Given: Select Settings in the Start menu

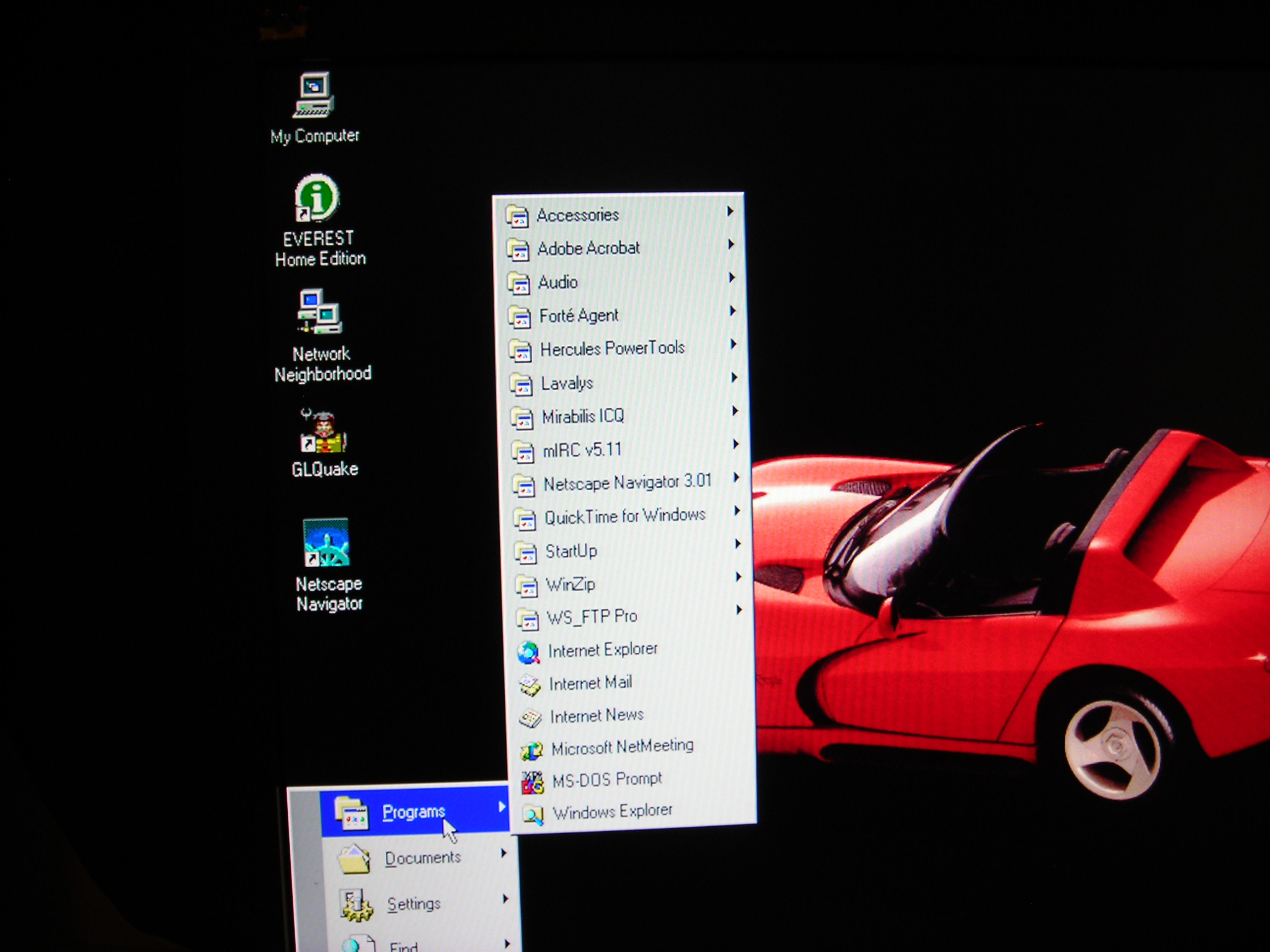Looking at the screenshot, I should (x=414, y=904).
